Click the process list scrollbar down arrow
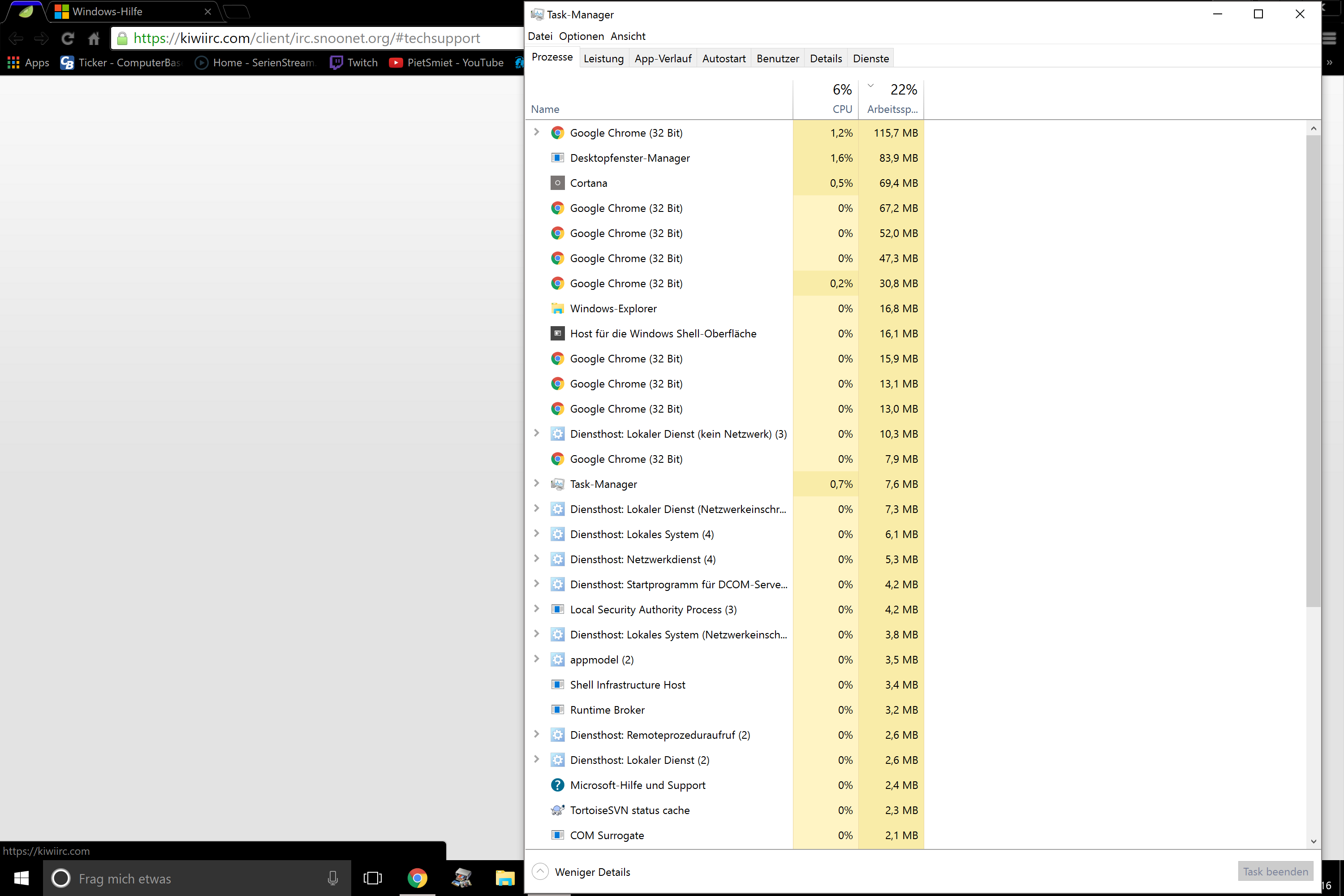The width and height of the screenshot is (1344, 896). [1313, 841]
